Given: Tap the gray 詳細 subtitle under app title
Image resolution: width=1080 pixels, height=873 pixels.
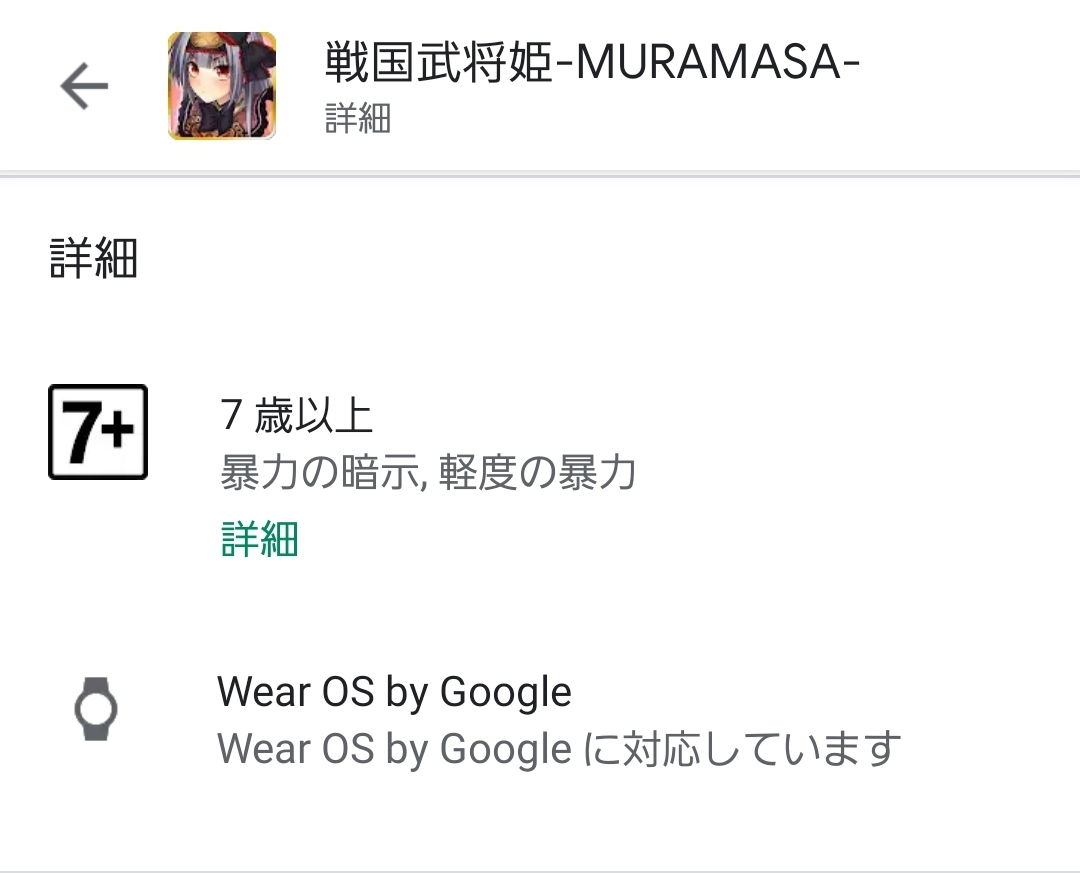Looking at the screenshot, I should point(357,119).
